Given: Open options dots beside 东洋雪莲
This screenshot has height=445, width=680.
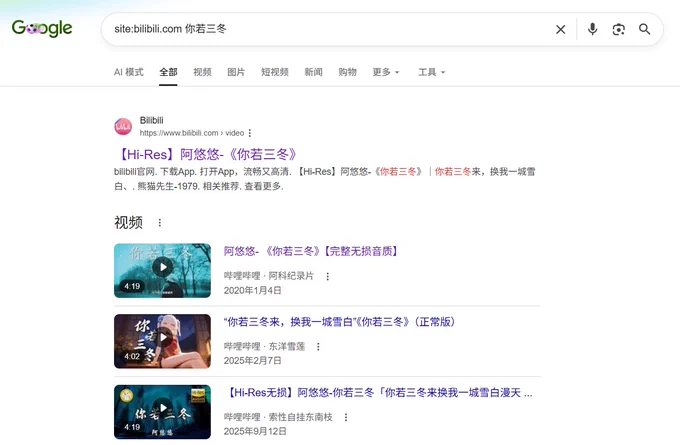Looking at the screenshot, I should click(318, 347).
